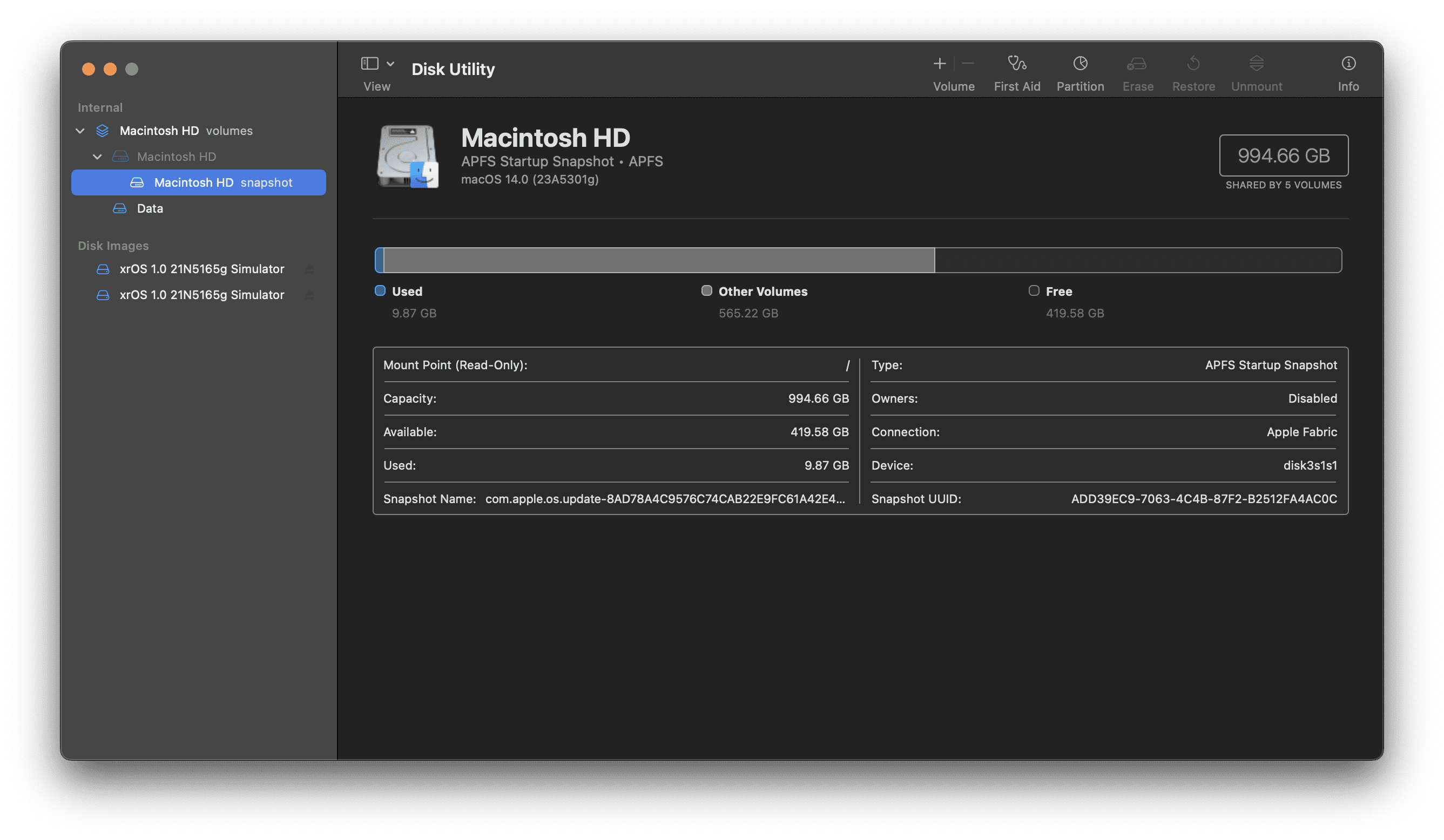Click the 565.22 GB Other Volumes value

tap(748, 313)
